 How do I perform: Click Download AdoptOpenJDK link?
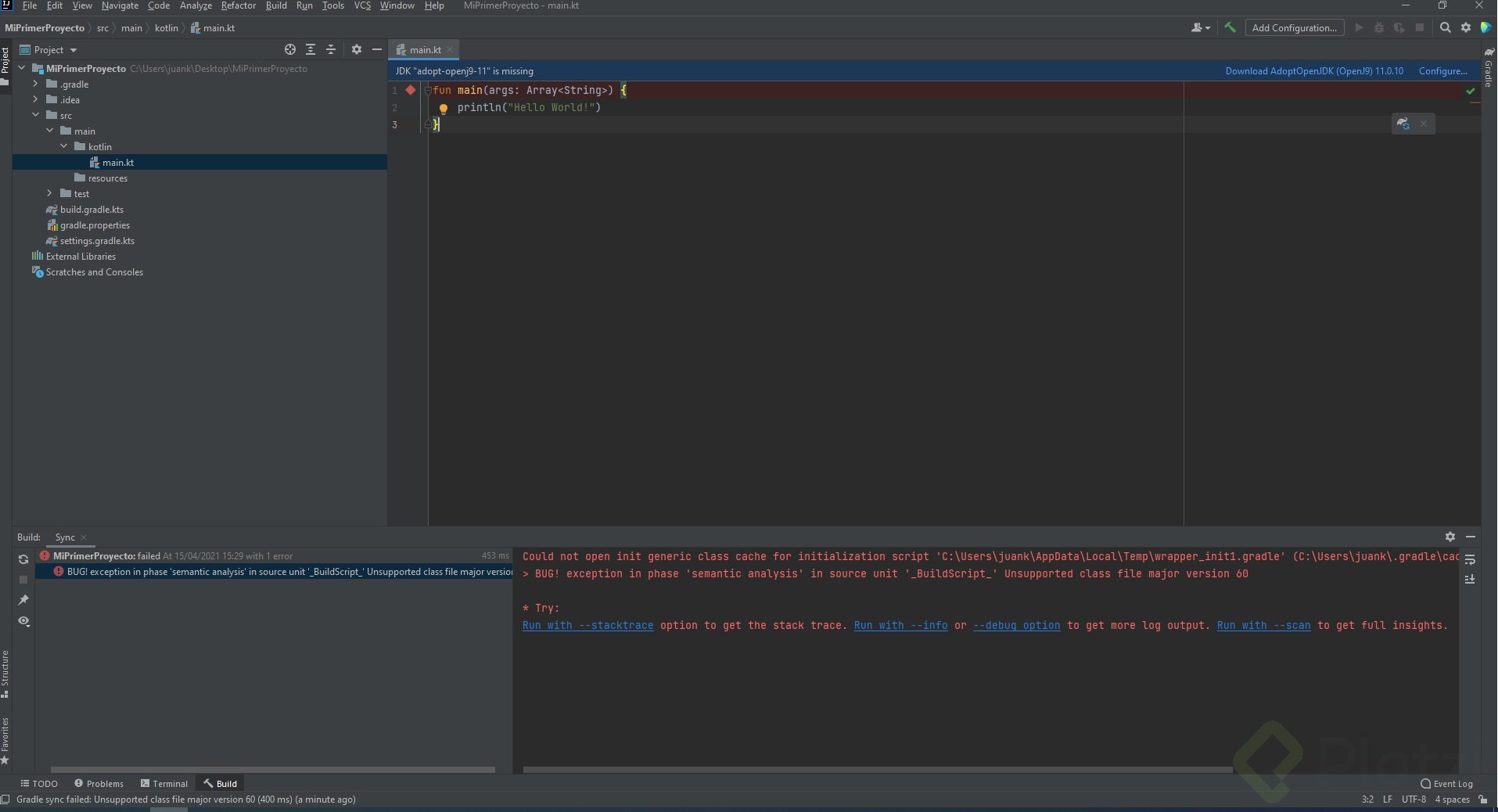point(1313,70)
